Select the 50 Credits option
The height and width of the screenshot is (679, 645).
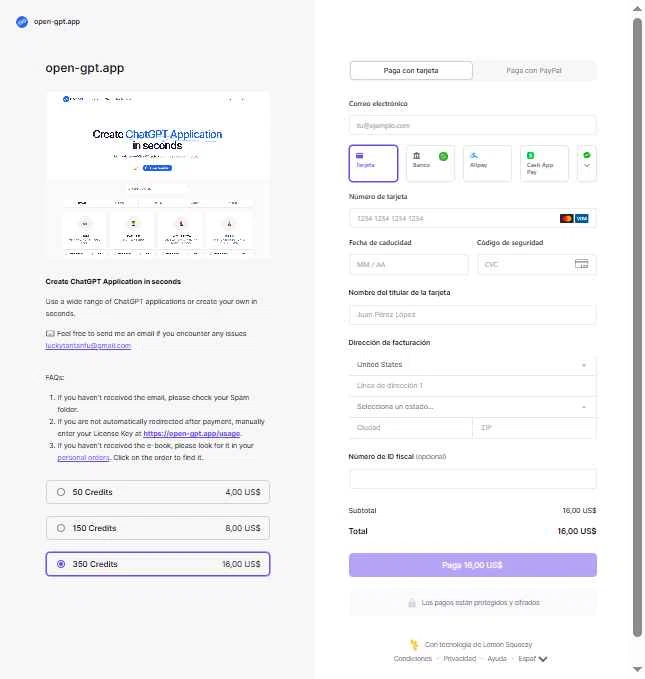(x=158, y=492)
